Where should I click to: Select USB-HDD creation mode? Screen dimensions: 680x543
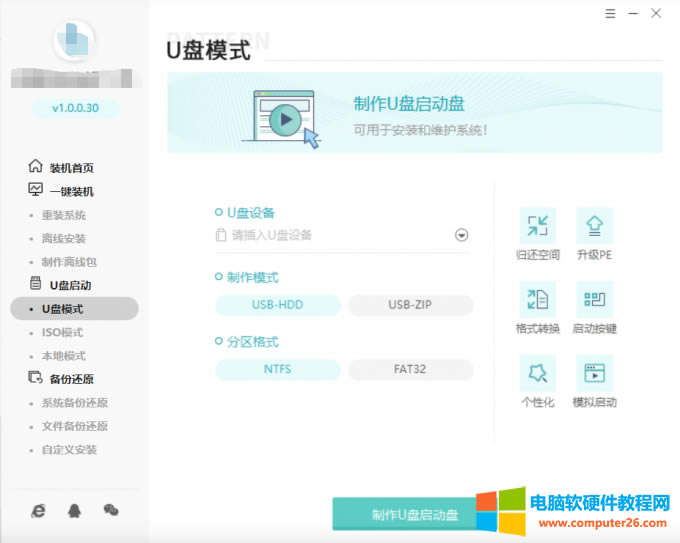pyautogui.click(x=278, y=305)
